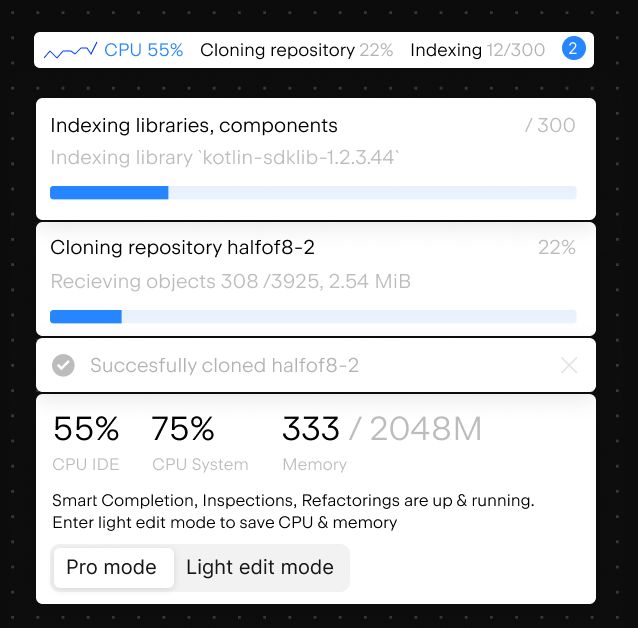Click the Successfully cloned halfof8-2 message
Screen dimensions: 638x628
tap(225, 365)
